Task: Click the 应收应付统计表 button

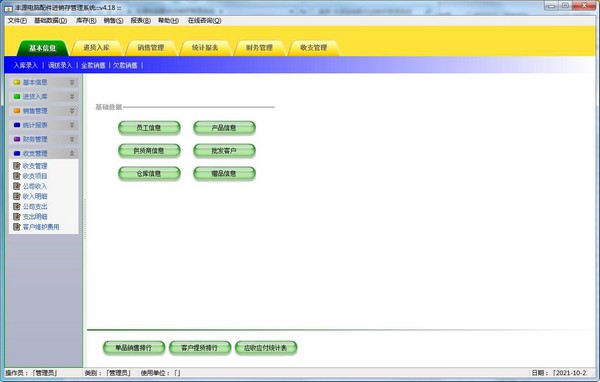Action: click(266, 348)
